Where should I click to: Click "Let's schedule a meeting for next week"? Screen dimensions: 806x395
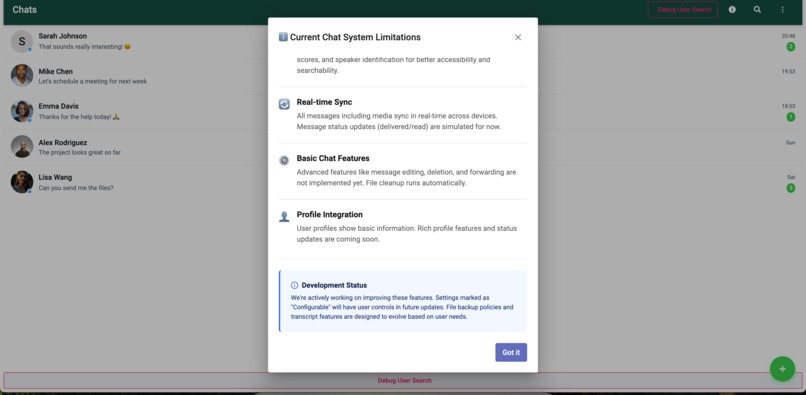[x=93, y=81]
